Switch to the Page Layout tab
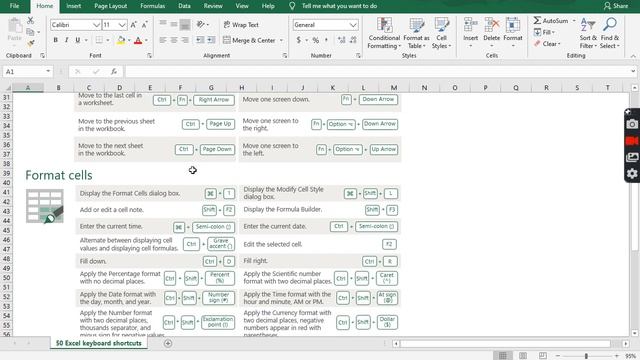Image resolution: width=640 pixels, height=360 pixels. click(x=111, y=6)
